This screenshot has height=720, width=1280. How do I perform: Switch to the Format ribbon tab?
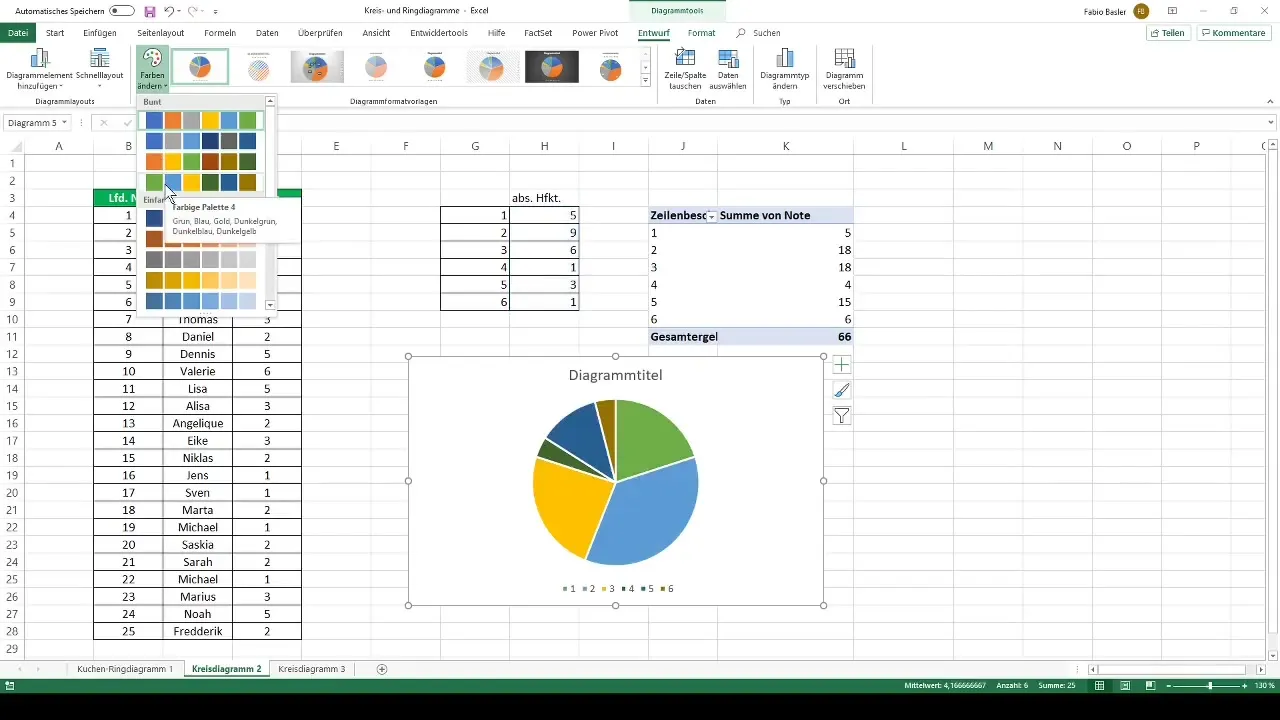(x=701, y=33)
